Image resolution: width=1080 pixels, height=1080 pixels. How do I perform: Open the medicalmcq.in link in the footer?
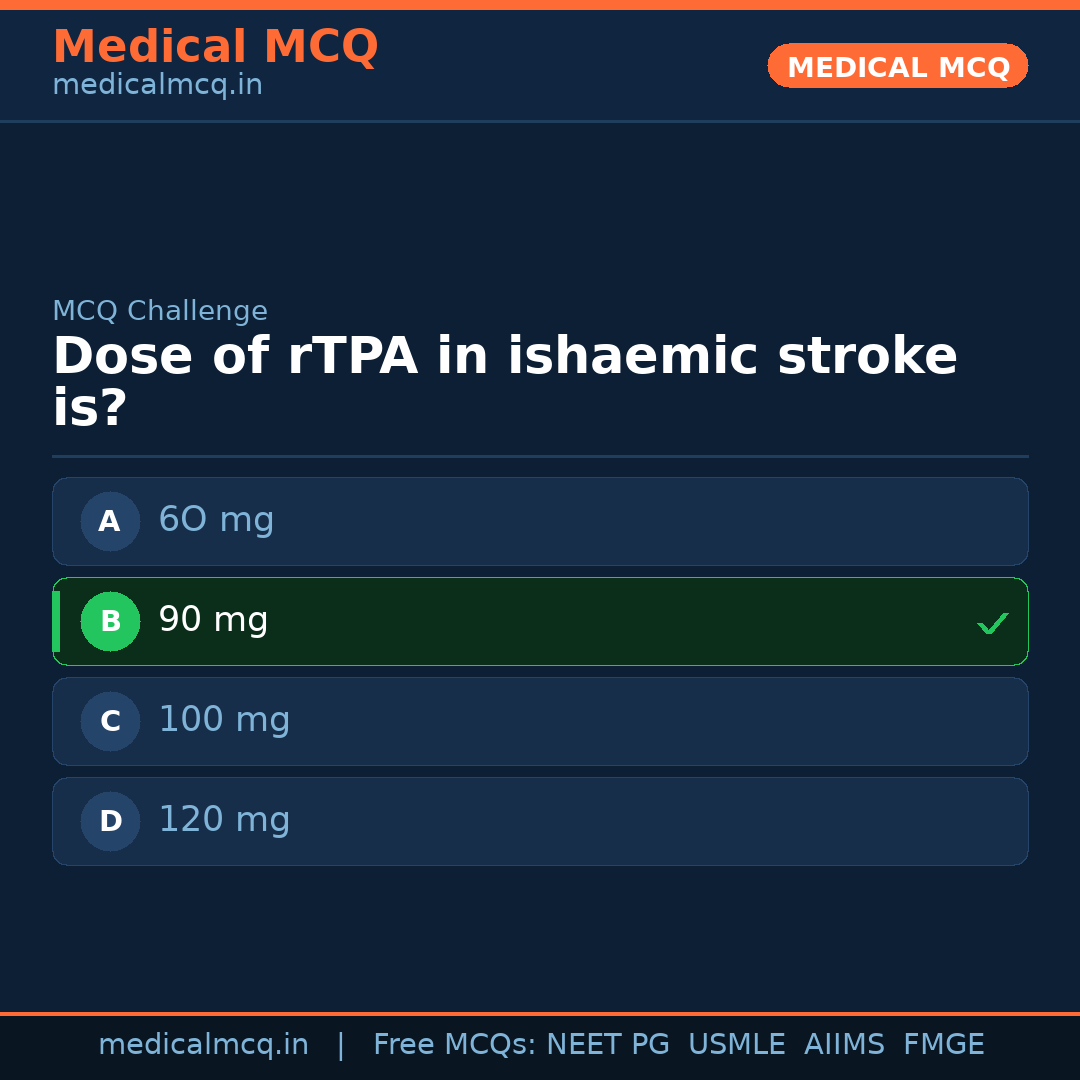(203, 1045)
